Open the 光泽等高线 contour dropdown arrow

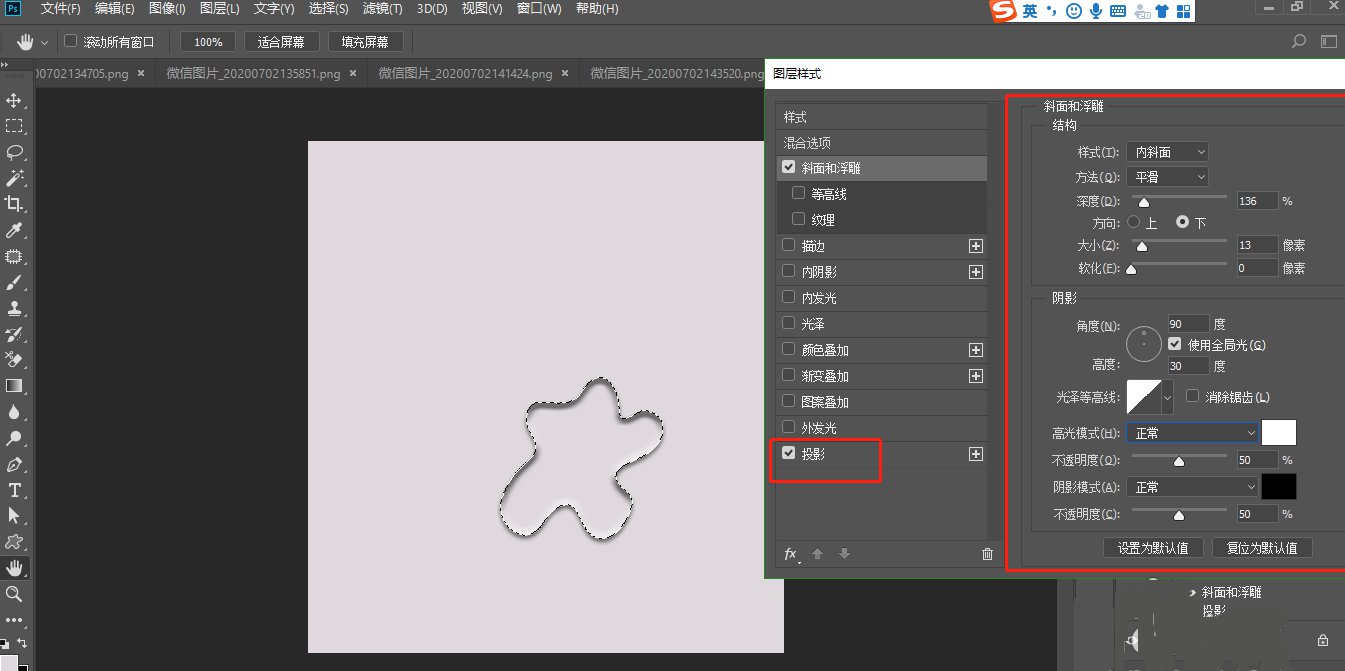(1167, 396)
